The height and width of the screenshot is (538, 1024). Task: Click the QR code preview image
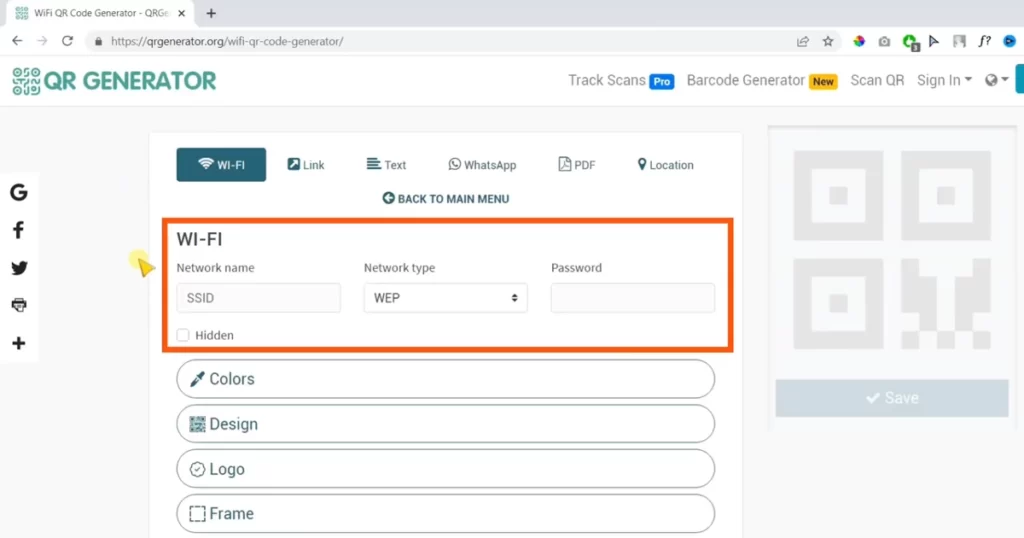[x=892, y=250]
